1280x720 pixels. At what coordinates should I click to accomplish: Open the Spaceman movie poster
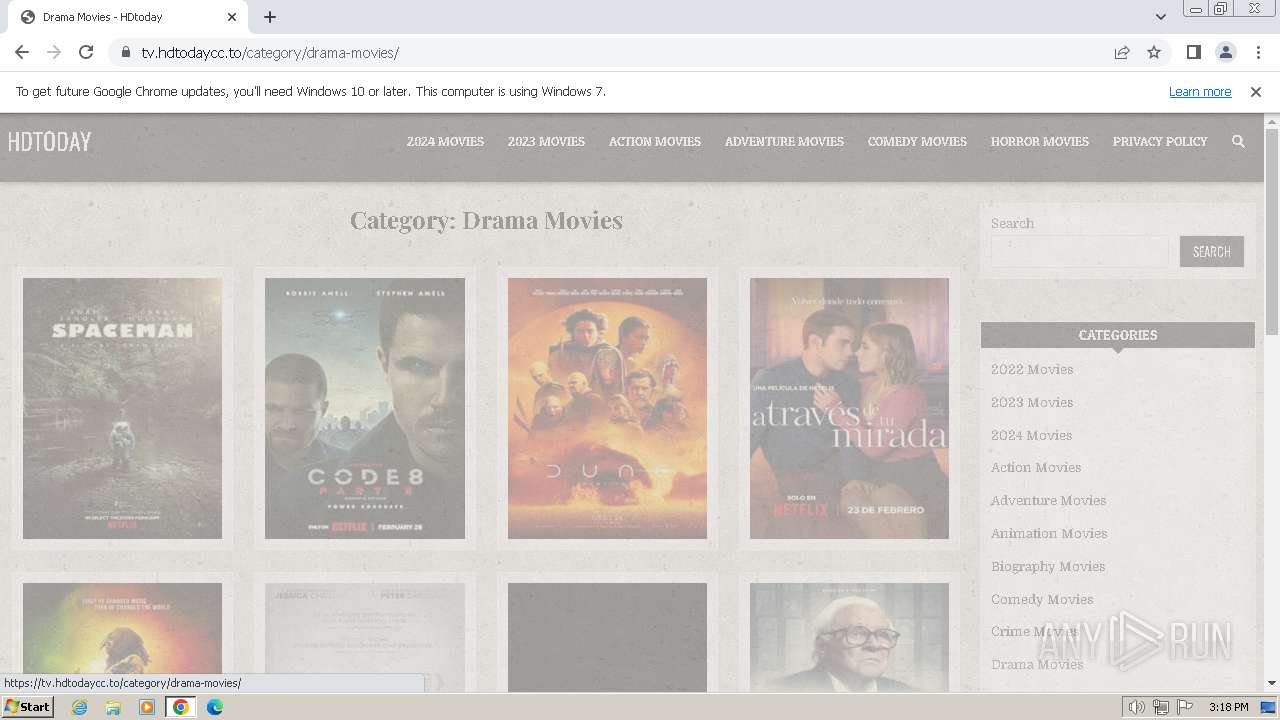pyautogui.click(x=122, y=408)
